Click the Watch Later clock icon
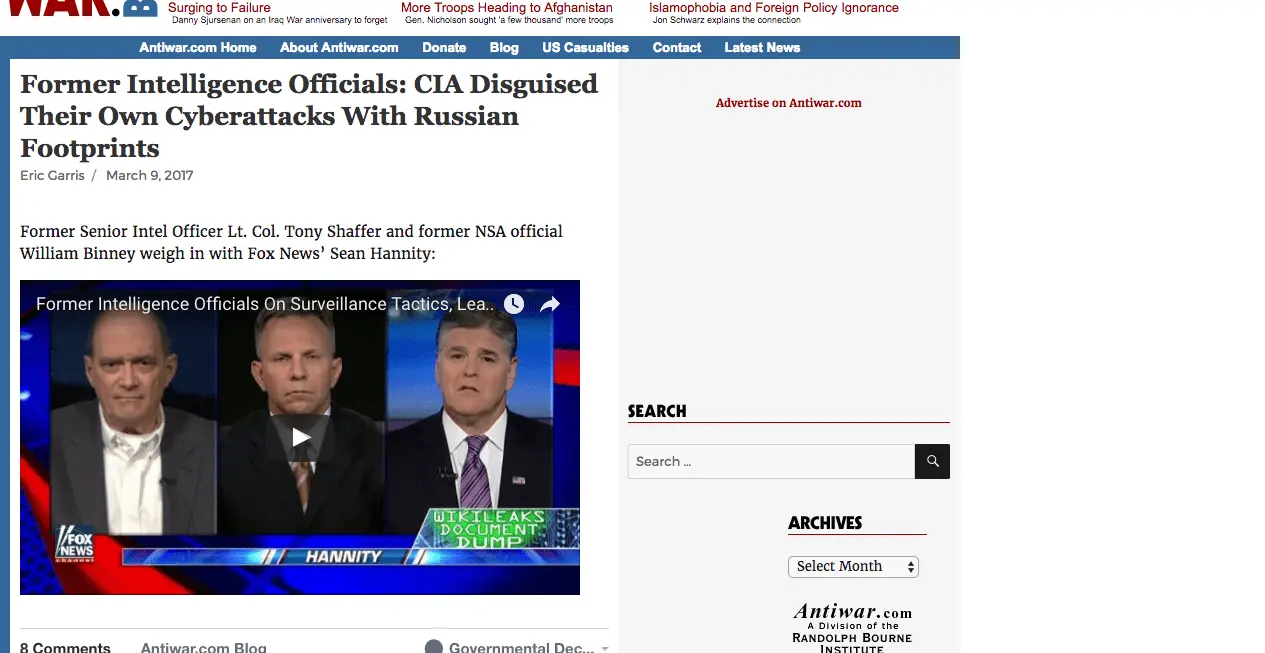This screenshot has width=1265, height=653. click(514, 304)
